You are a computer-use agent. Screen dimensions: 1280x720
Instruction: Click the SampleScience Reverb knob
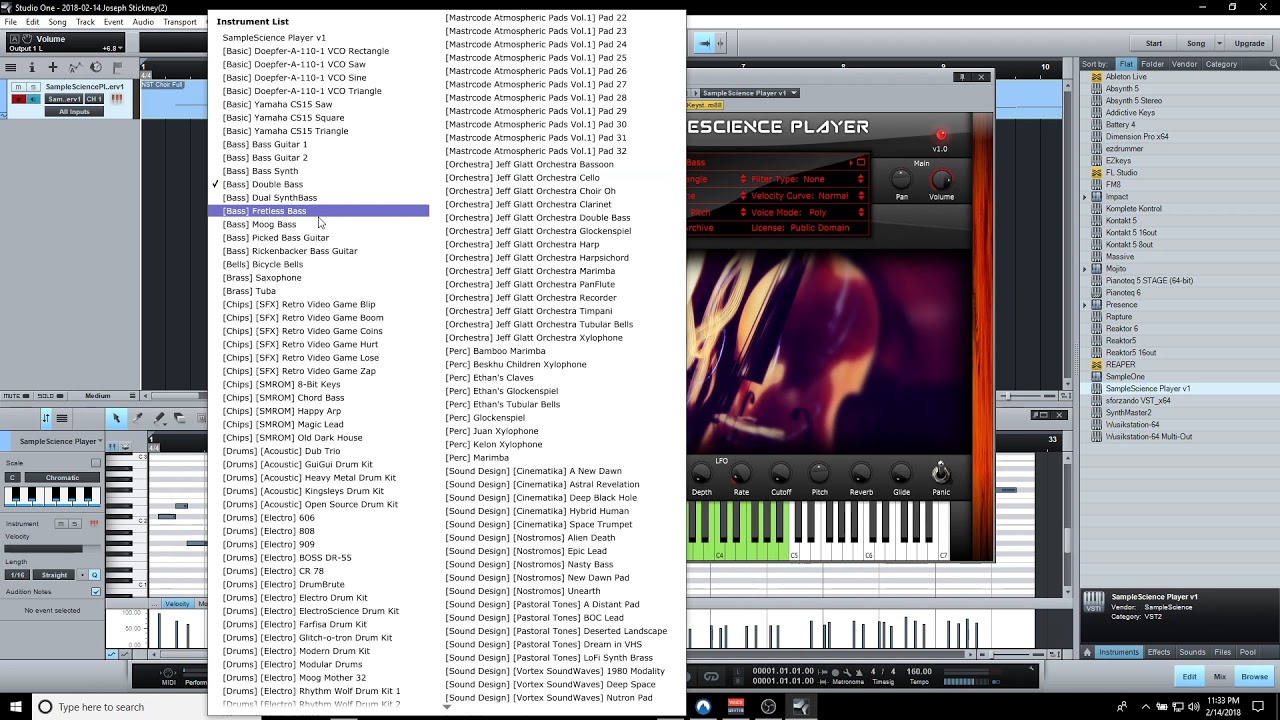click(x=861, y=473)
